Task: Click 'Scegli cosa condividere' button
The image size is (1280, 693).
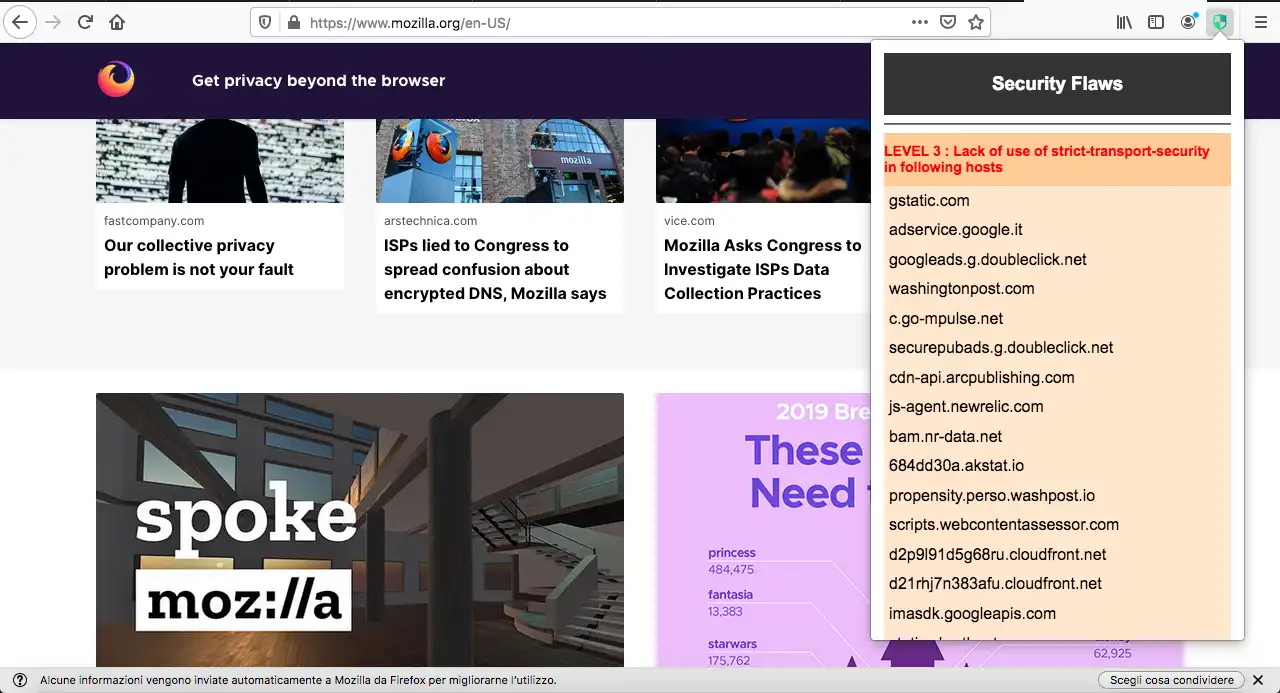Action: tap(1172, 680)
